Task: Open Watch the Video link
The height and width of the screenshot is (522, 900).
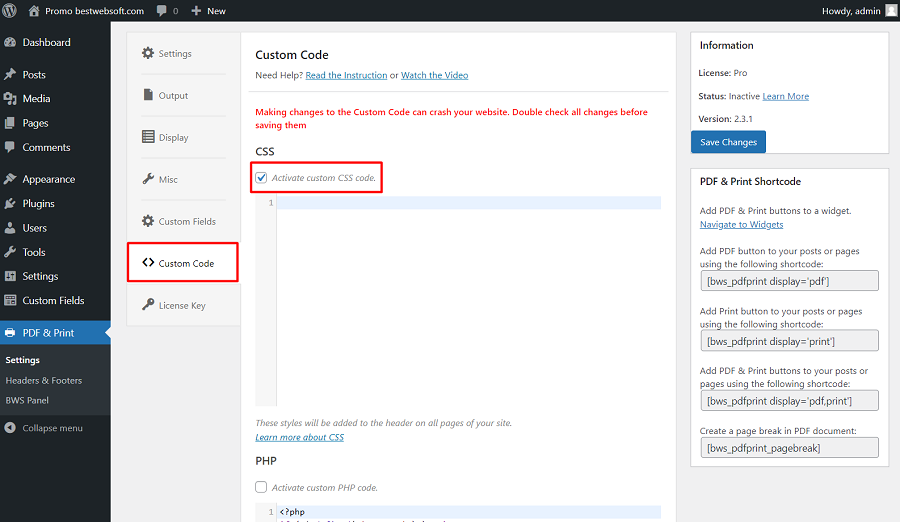Action: pos(435,75)
